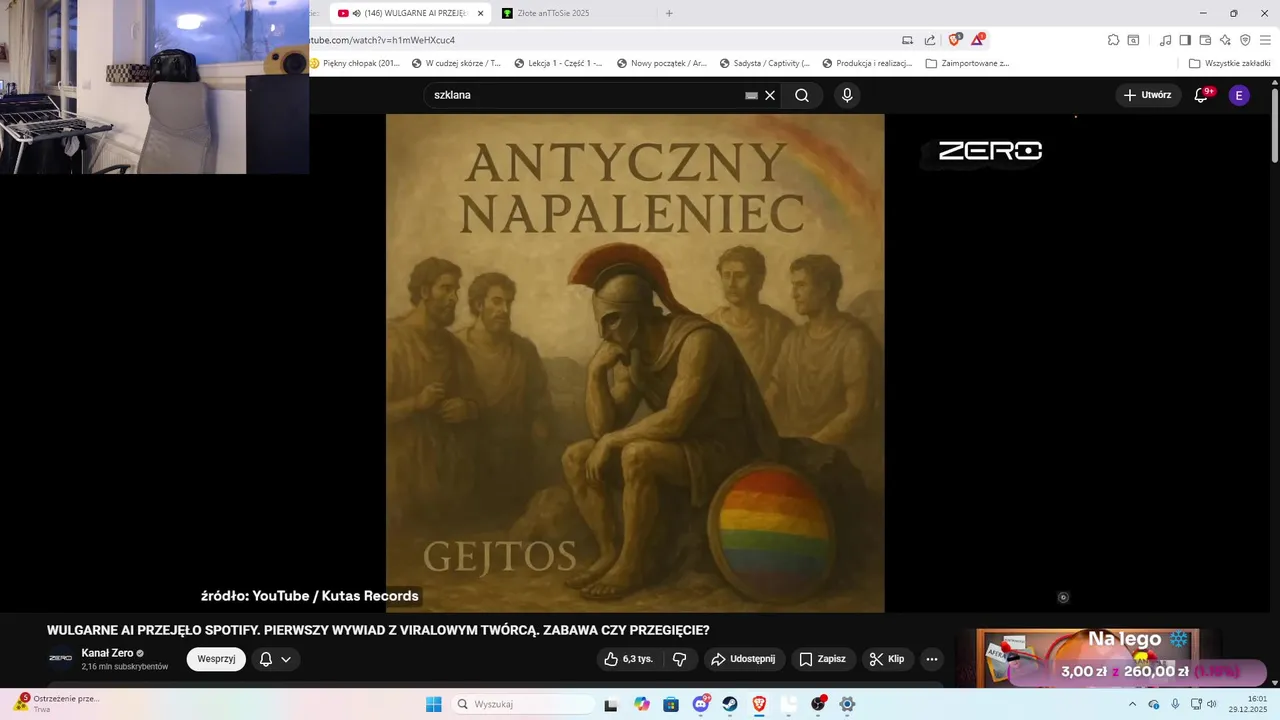
Task: Click the small circular icon at the video's bottom right
Action: point(1063,597)
